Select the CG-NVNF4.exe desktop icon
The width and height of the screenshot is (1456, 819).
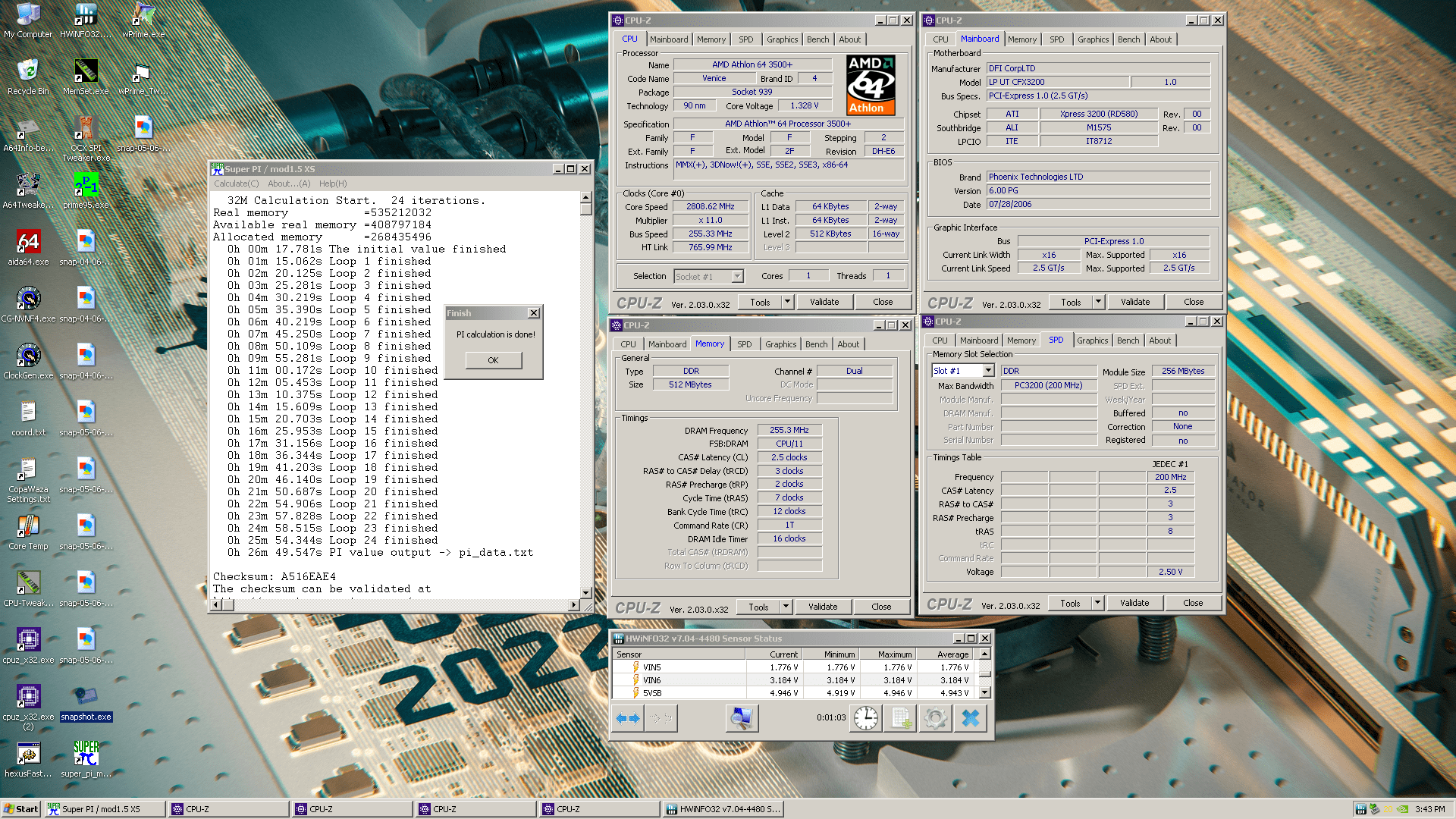click(x=28, y=305)
